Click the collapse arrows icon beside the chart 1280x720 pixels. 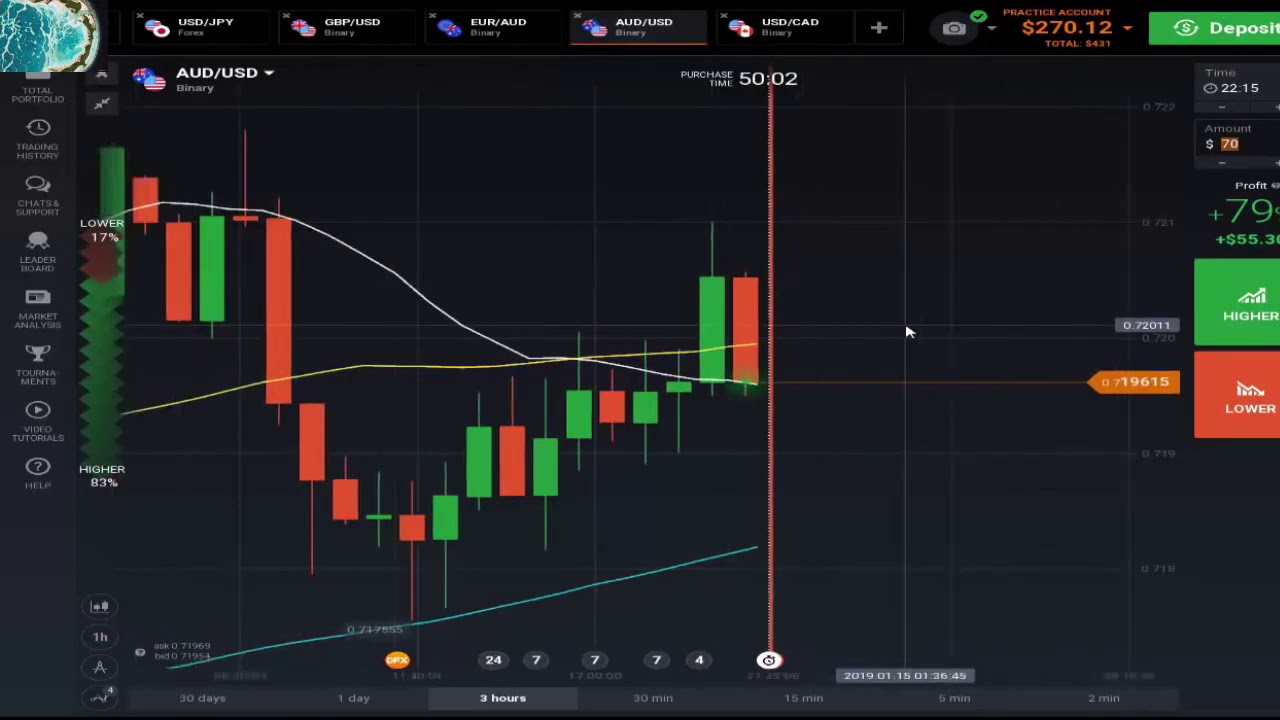pos(102,103)
